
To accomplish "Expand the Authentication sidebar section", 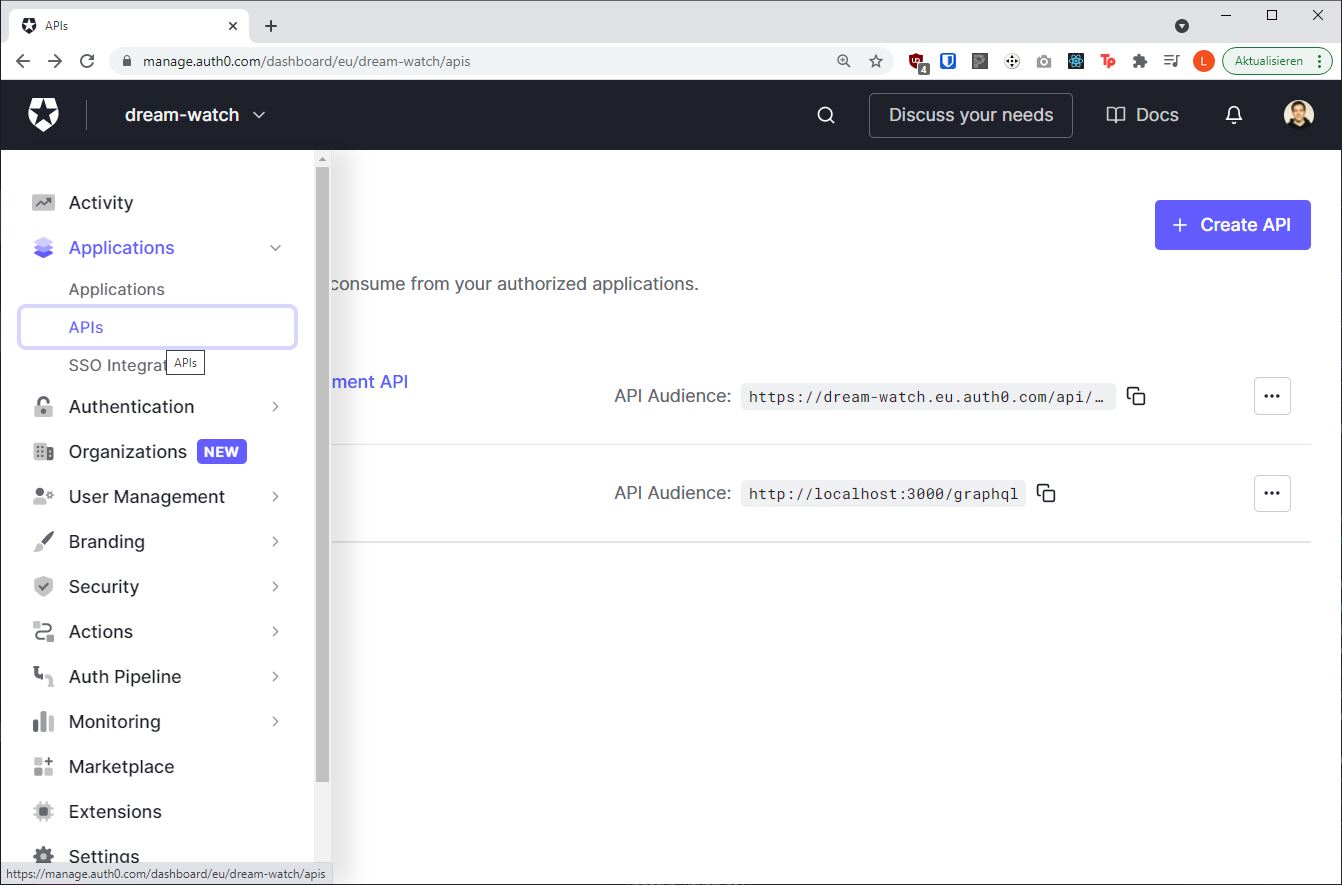I will (131, 406).
